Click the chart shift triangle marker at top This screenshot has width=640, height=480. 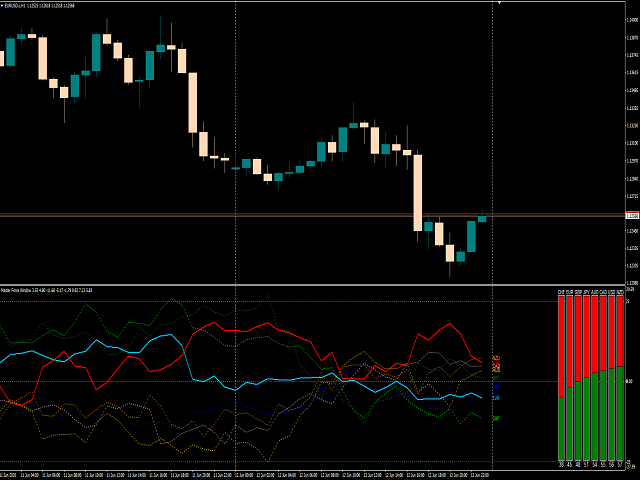pos(499,2)
